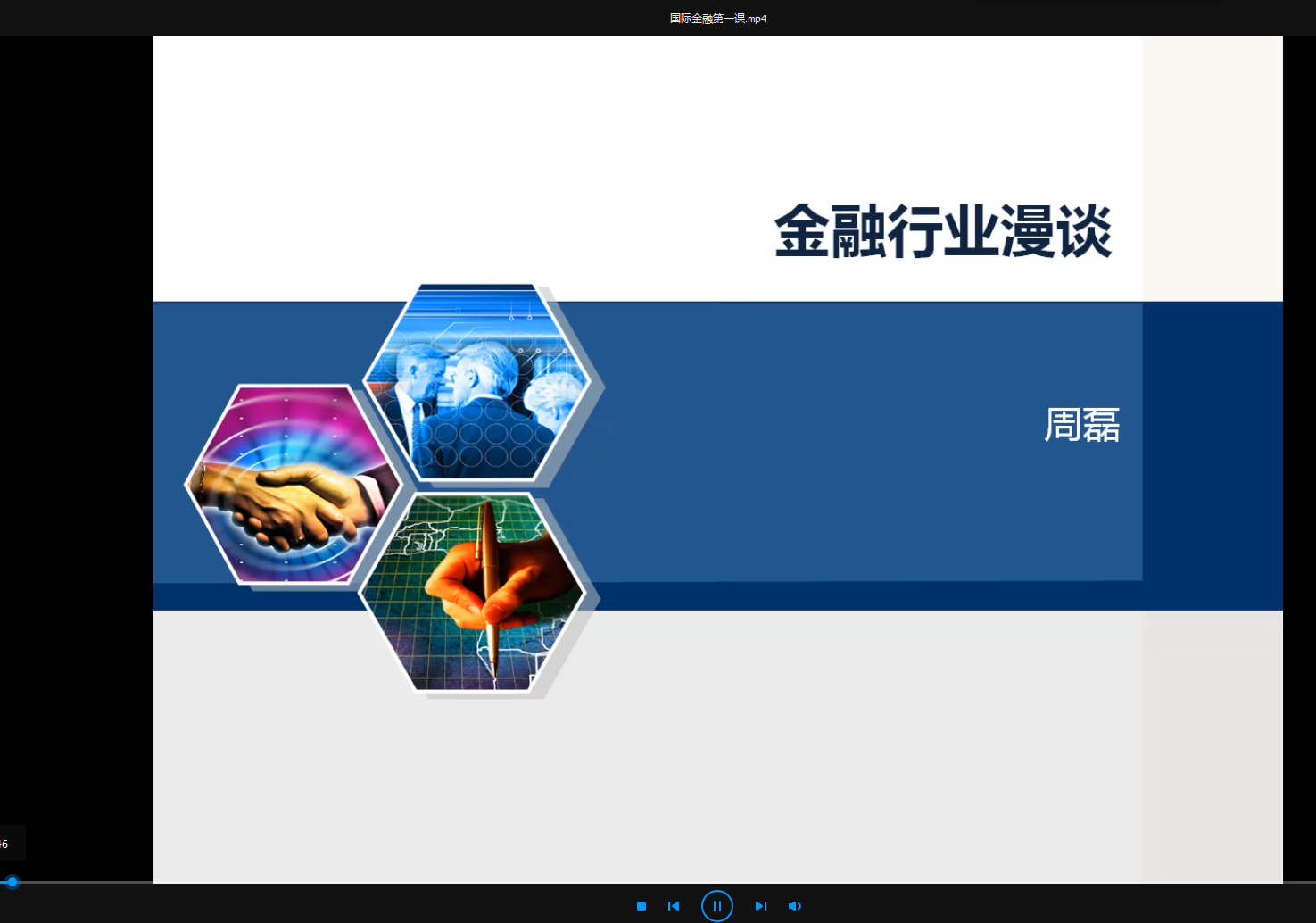Skip to the previous track
Image resolution: width=1316 pixels, height=923 pixels.
[674, 906]
